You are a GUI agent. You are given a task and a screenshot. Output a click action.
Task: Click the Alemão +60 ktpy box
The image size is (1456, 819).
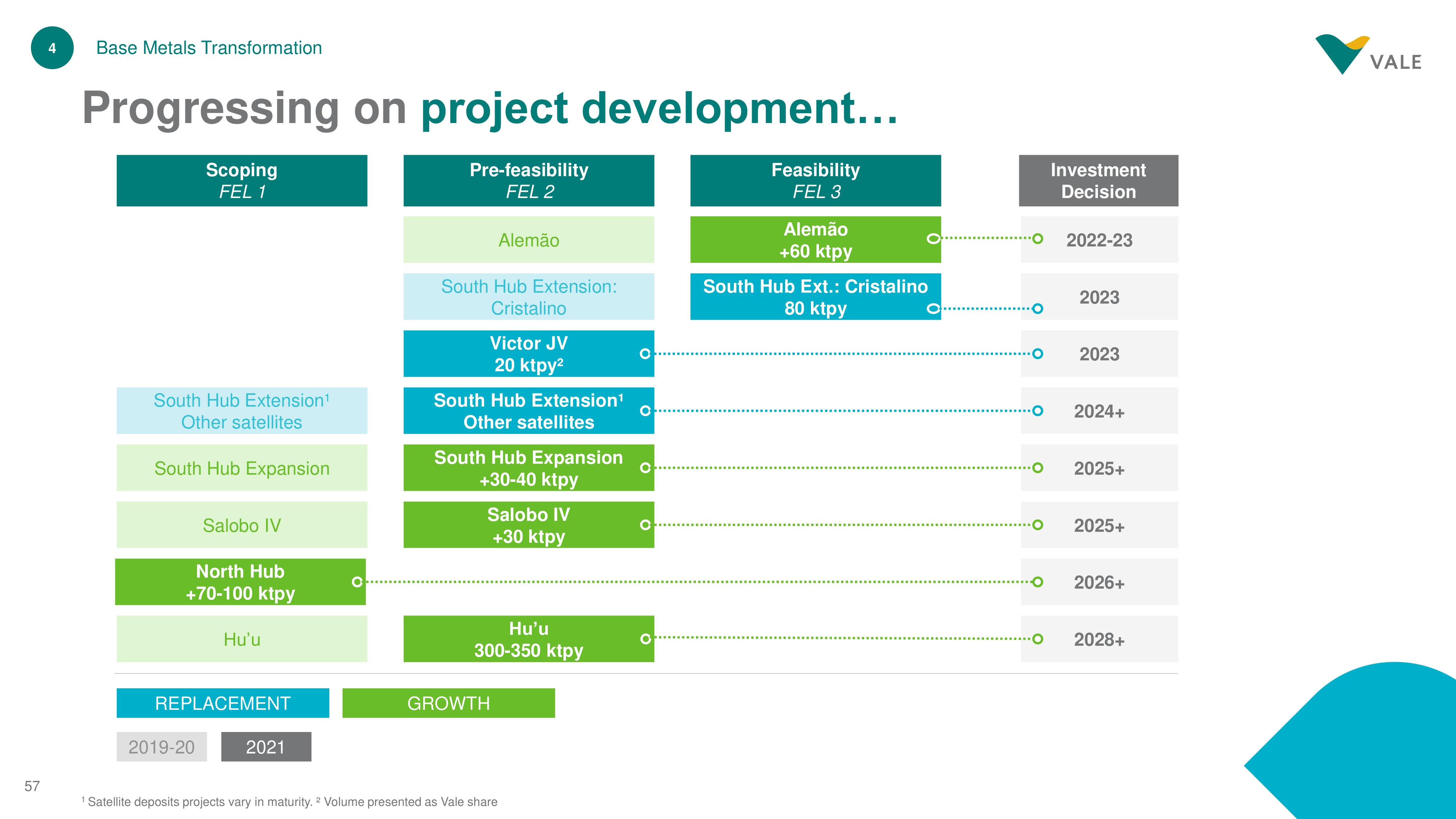click(x=816, y=240)
